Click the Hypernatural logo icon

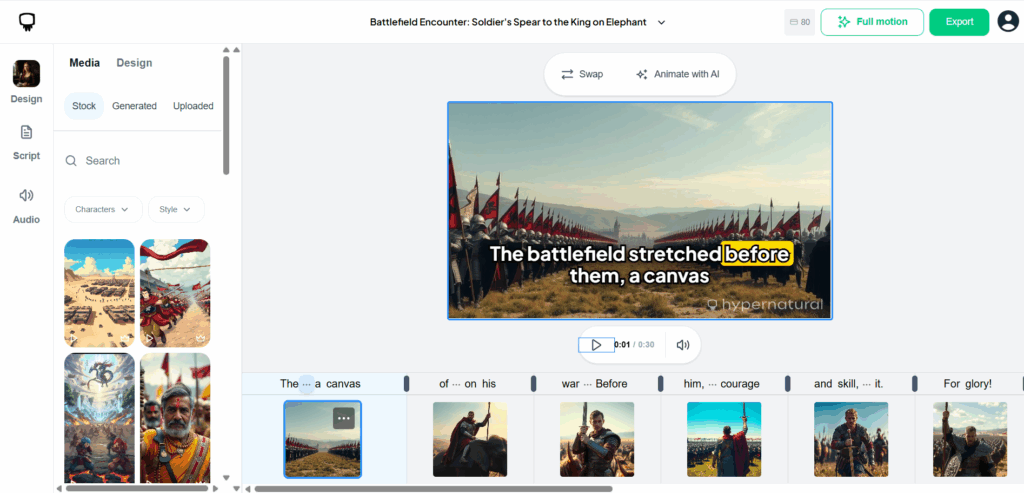[27, 22]
